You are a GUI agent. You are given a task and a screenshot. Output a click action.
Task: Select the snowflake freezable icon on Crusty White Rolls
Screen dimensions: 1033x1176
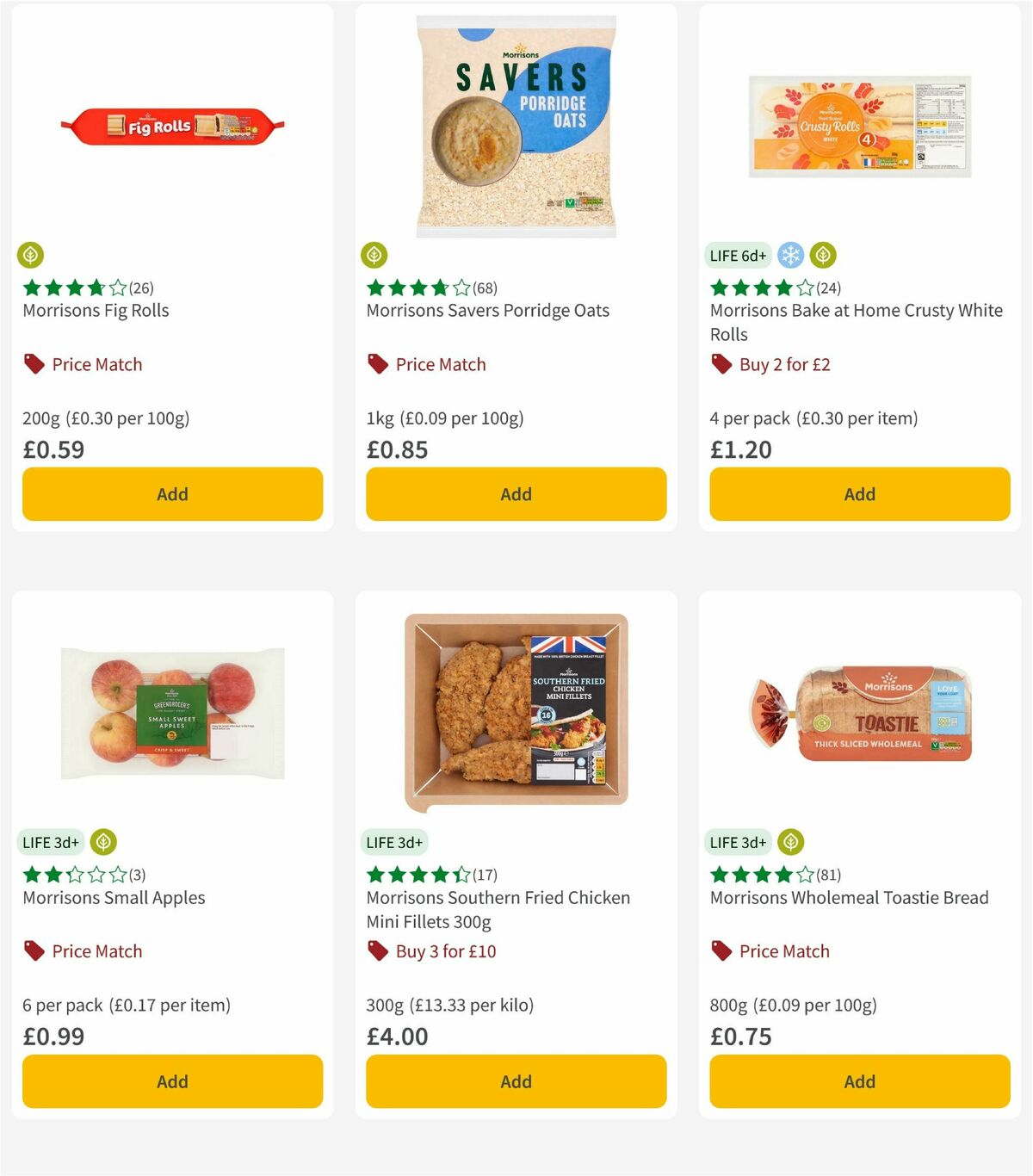(790, 255)
